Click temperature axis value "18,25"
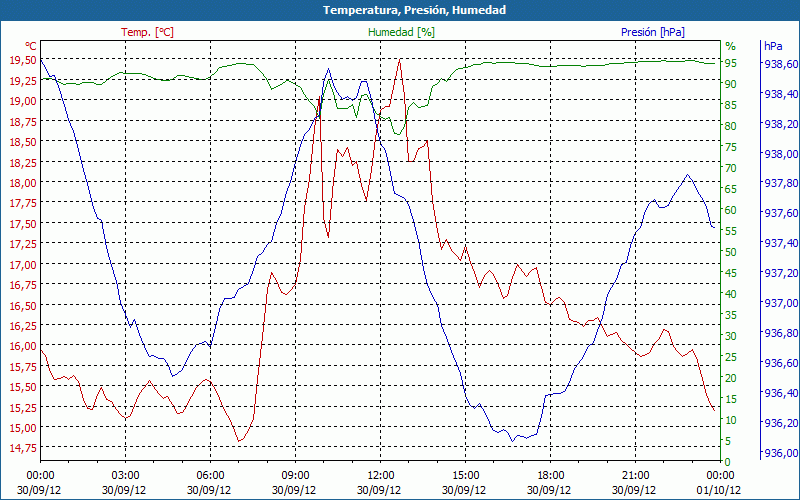This screenshot has width=800, height=500. coord(23,162)
